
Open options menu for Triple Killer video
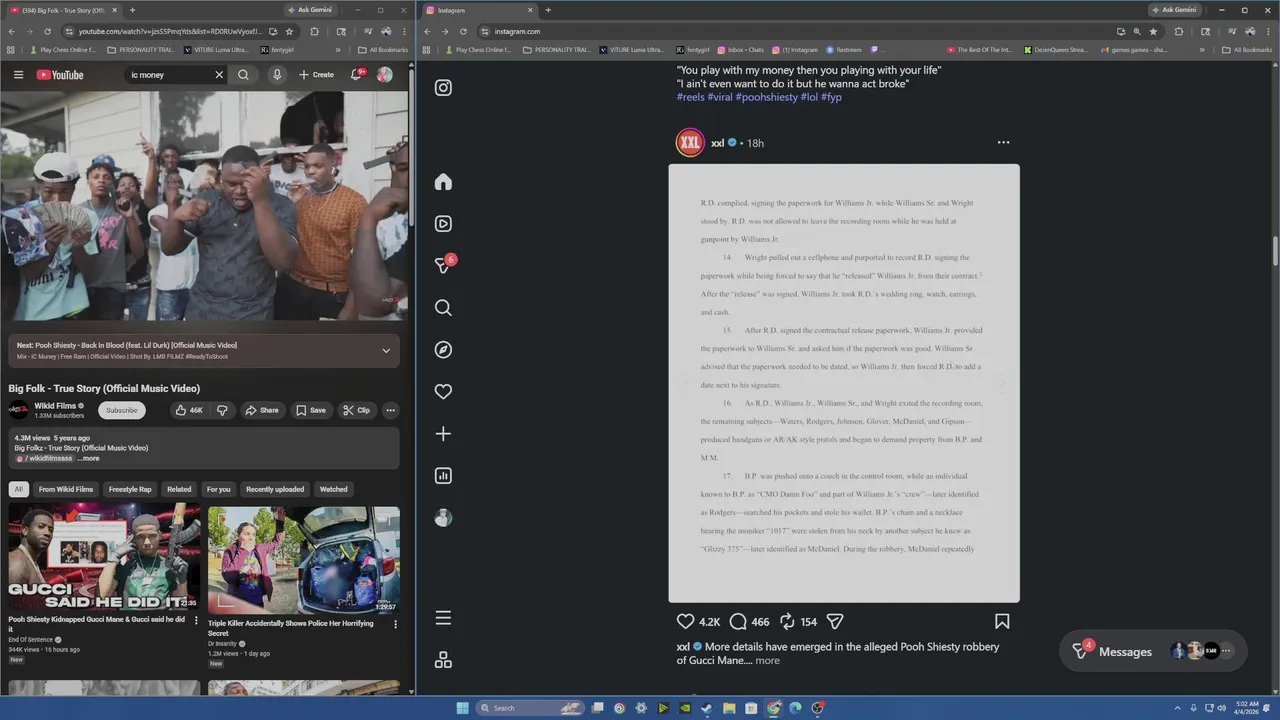click(x=395, y=624)
